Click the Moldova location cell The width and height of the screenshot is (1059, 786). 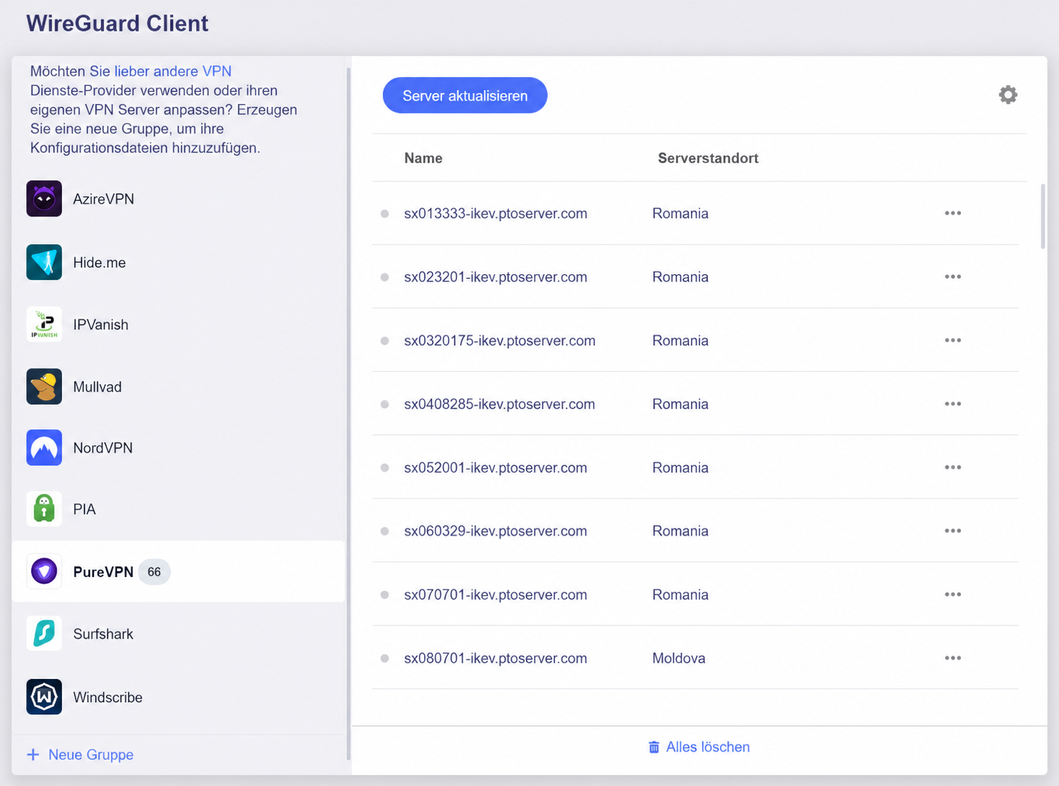pyautogui.click(x=678, y=658)
